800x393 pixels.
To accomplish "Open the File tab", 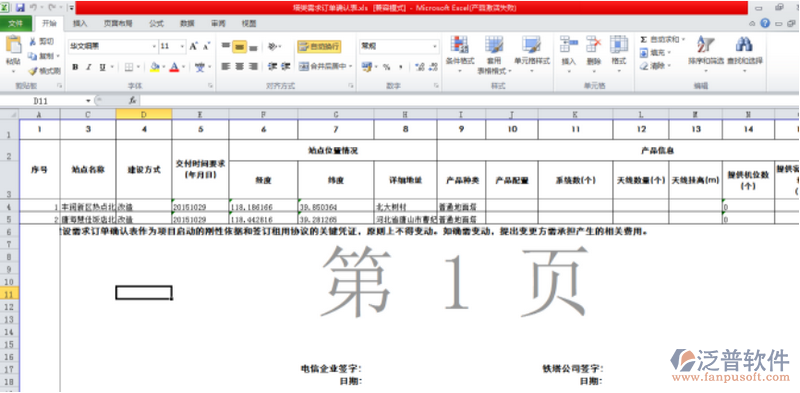I will (16, 23).
